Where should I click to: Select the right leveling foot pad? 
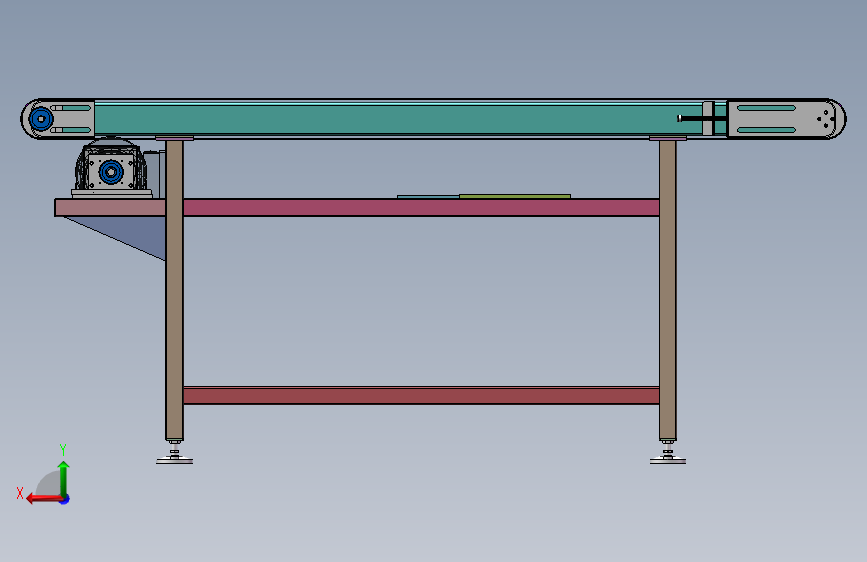668,460
